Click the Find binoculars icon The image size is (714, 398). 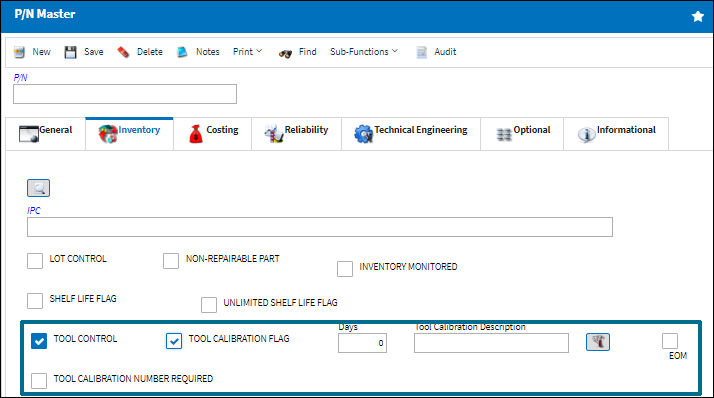[x=285, y=53]
